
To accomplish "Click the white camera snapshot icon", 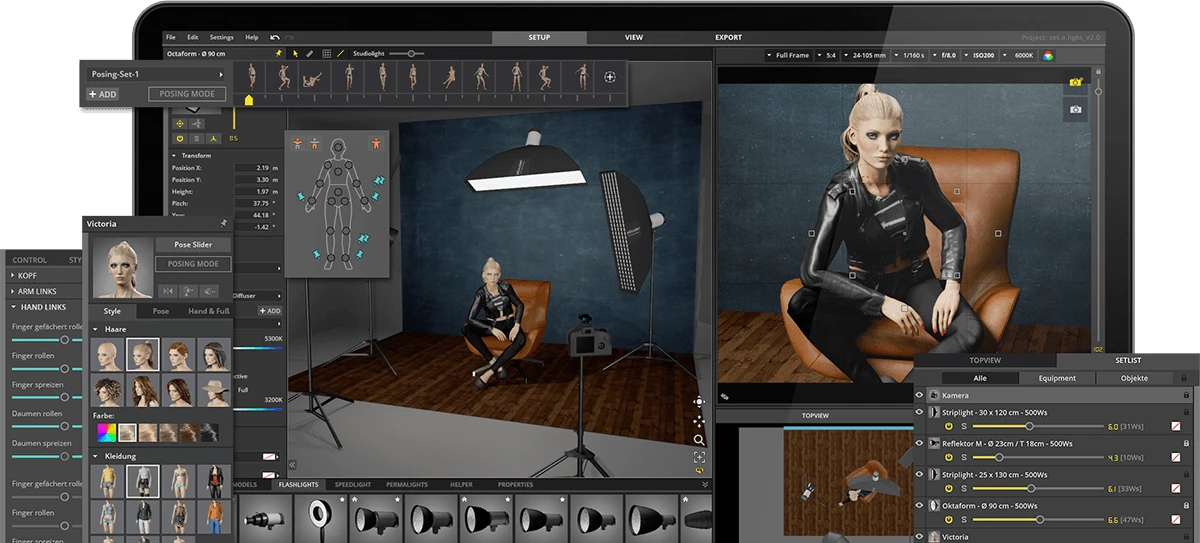I will point(1076,110).
